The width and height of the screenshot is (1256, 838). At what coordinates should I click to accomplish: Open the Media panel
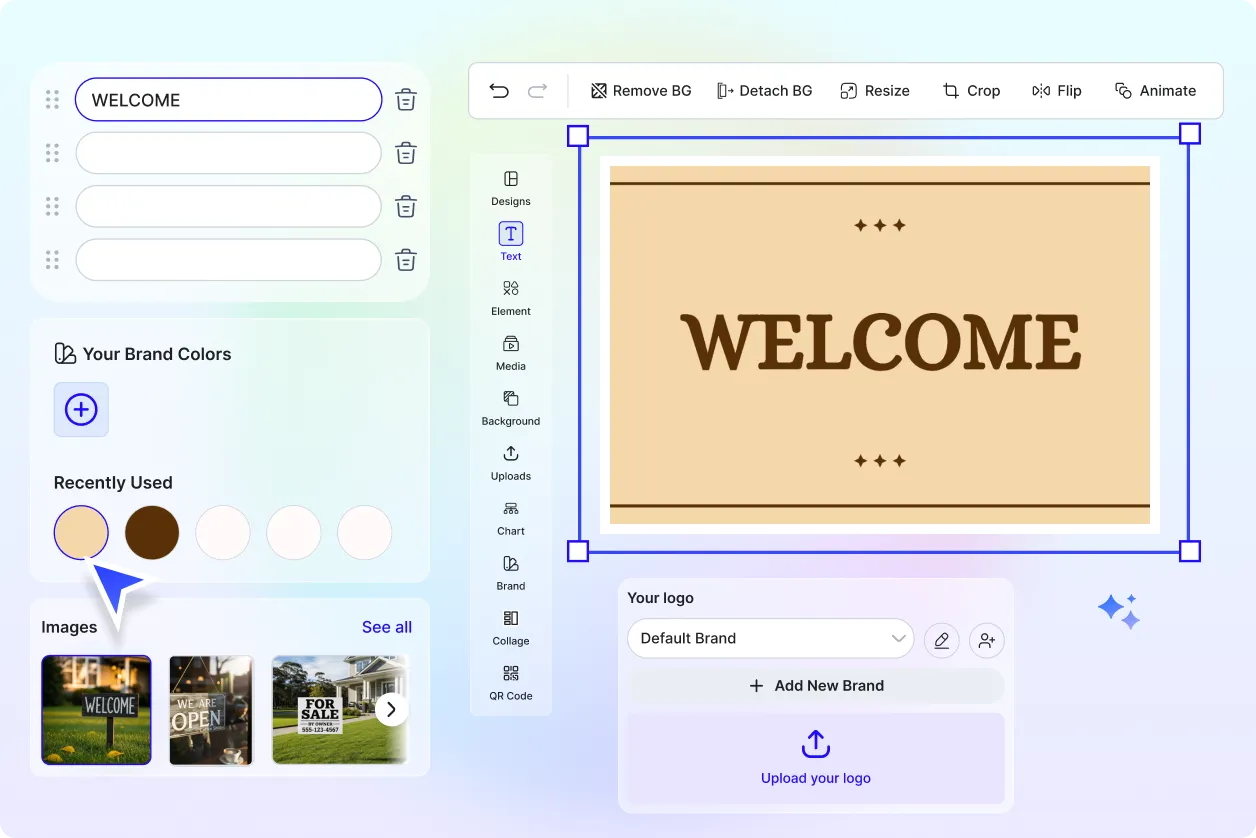pos(510,353)
